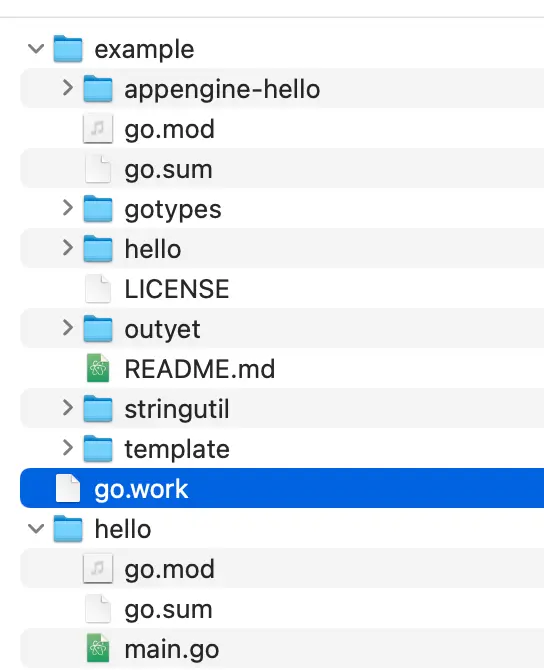Click the go.work file icon

68,488
